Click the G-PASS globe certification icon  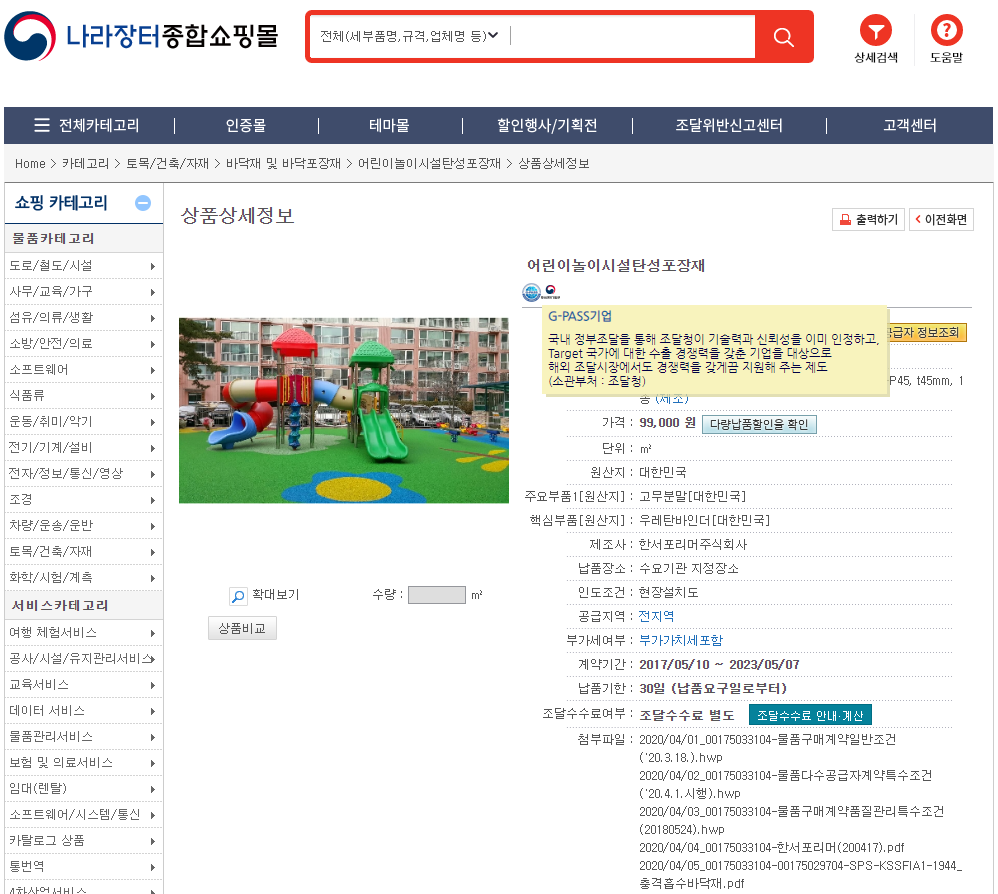coord(531,292)
